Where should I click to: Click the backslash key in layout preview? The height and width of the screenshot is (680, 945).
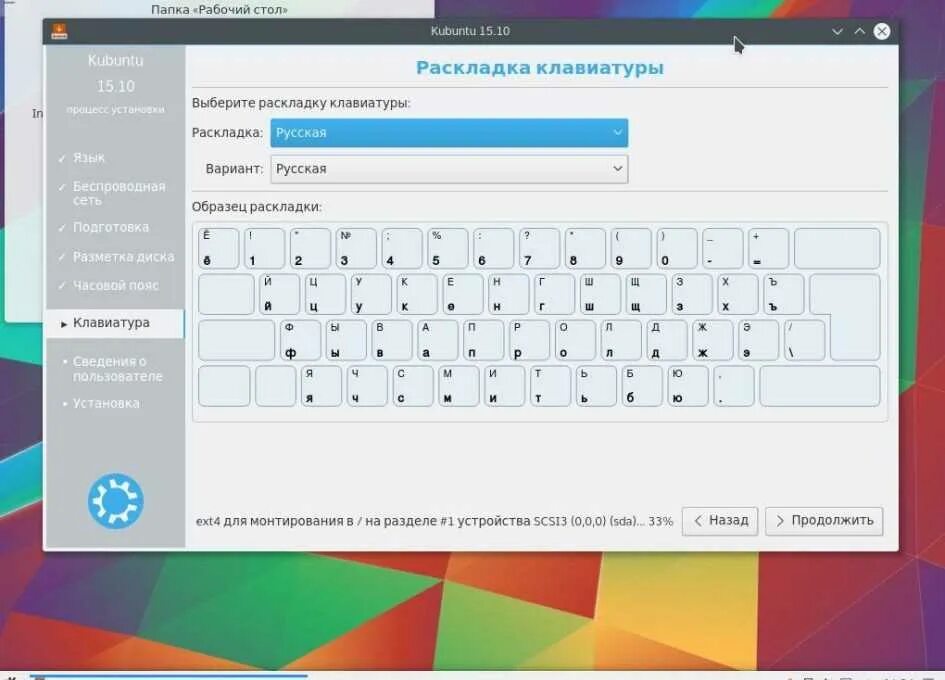pyautogui.click(x=805, y=340)
